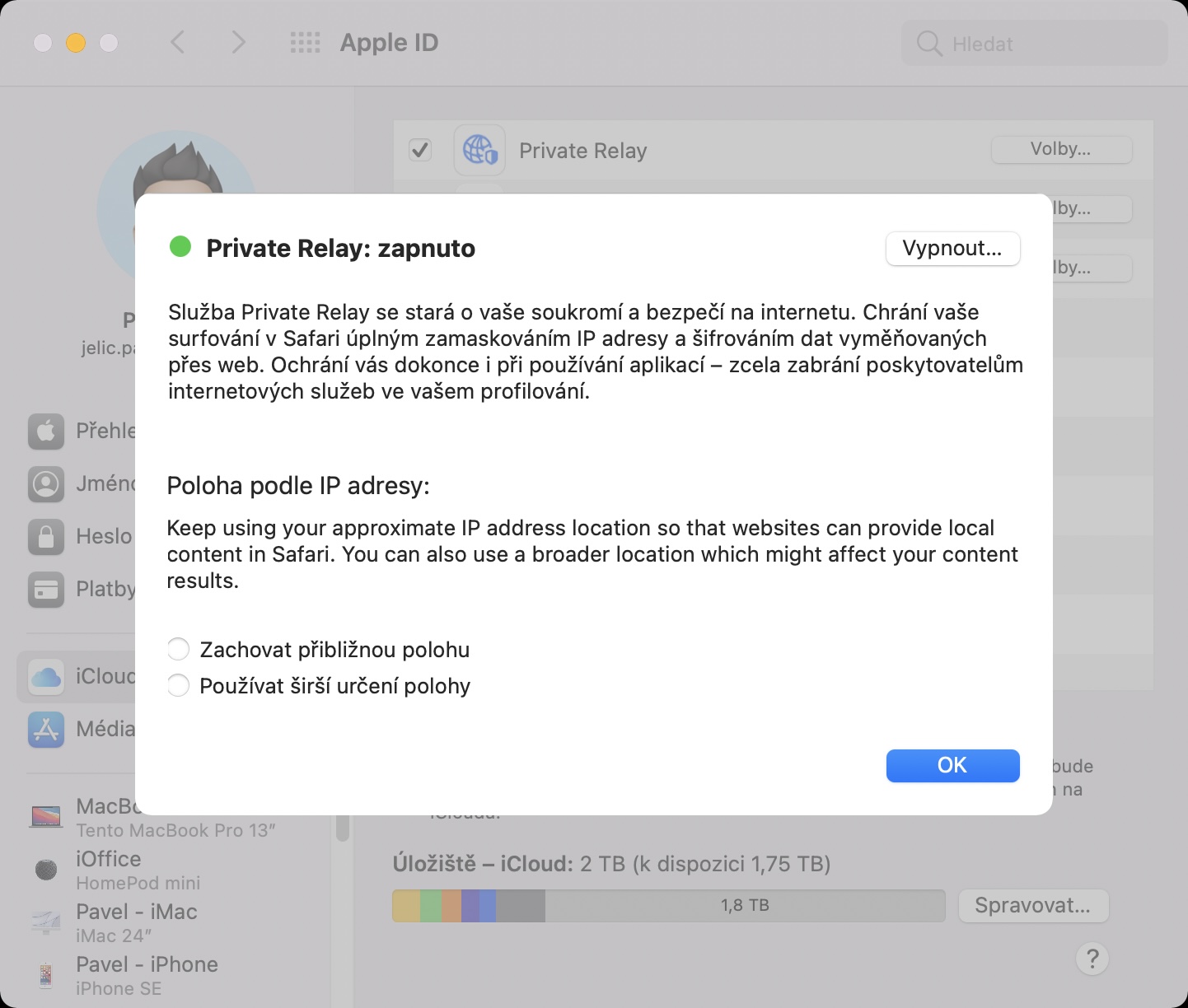Open help with the question mark button

click(x=1092, y=959)
